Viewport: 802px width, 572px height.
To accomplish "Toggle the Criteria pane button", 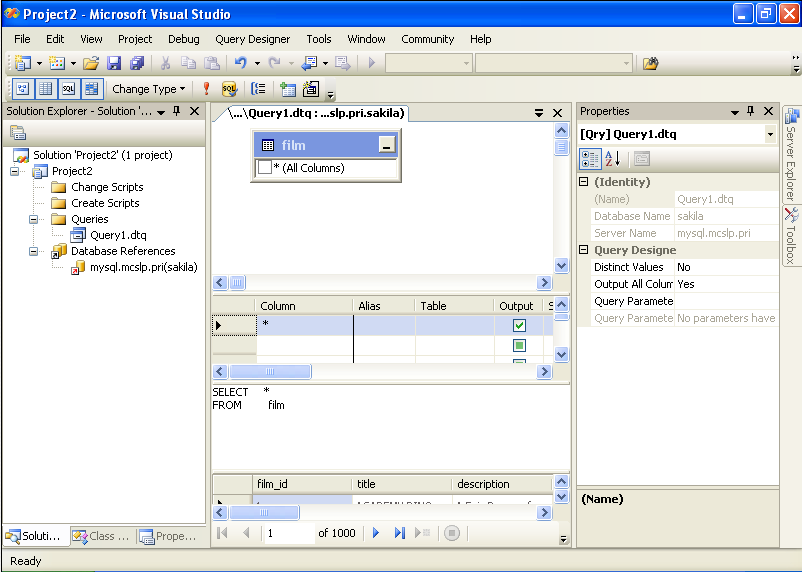I will pyautogui.click(x=45, y=89).
